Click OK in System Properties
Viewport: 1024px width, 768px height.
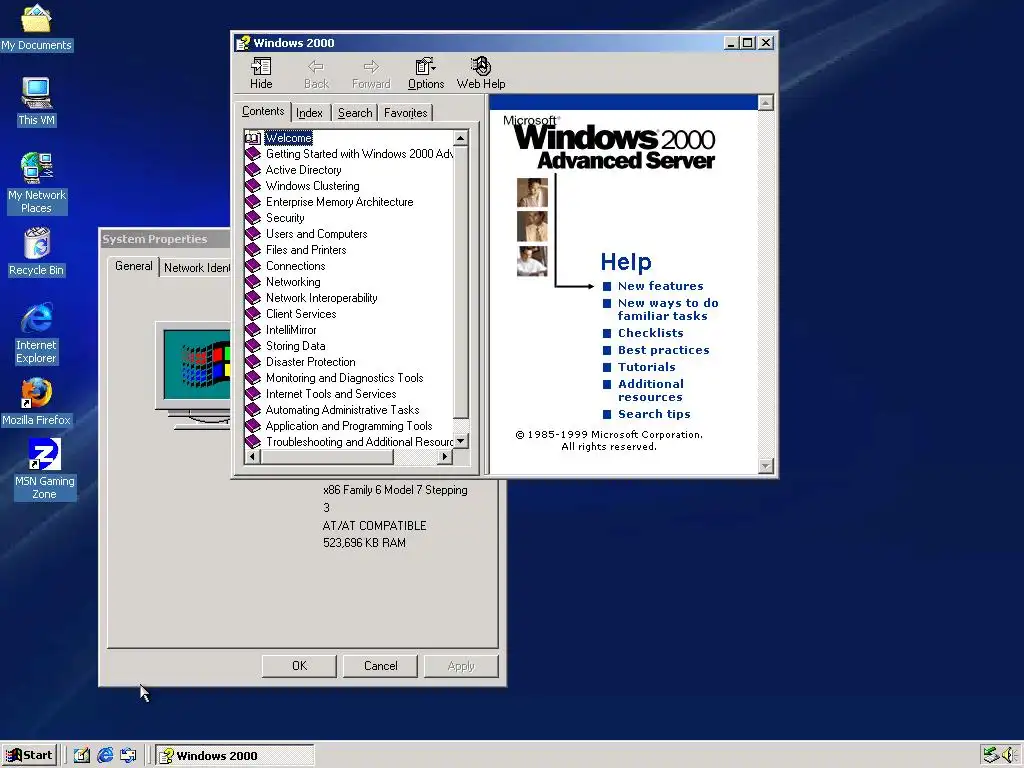click(x=299, y=665)
